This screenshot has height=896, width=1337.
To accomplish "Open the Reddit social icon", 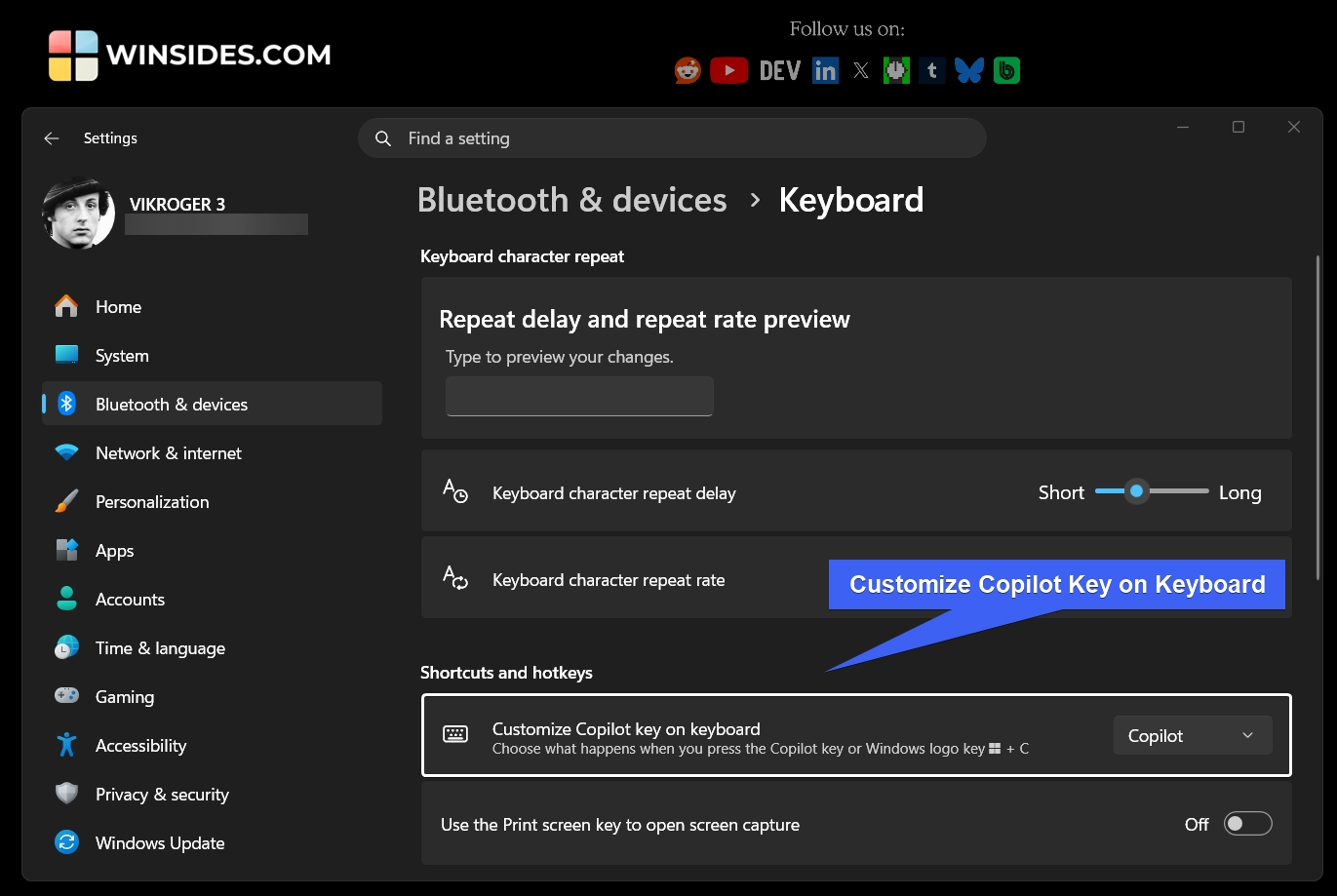I will [x=687, y=69].
